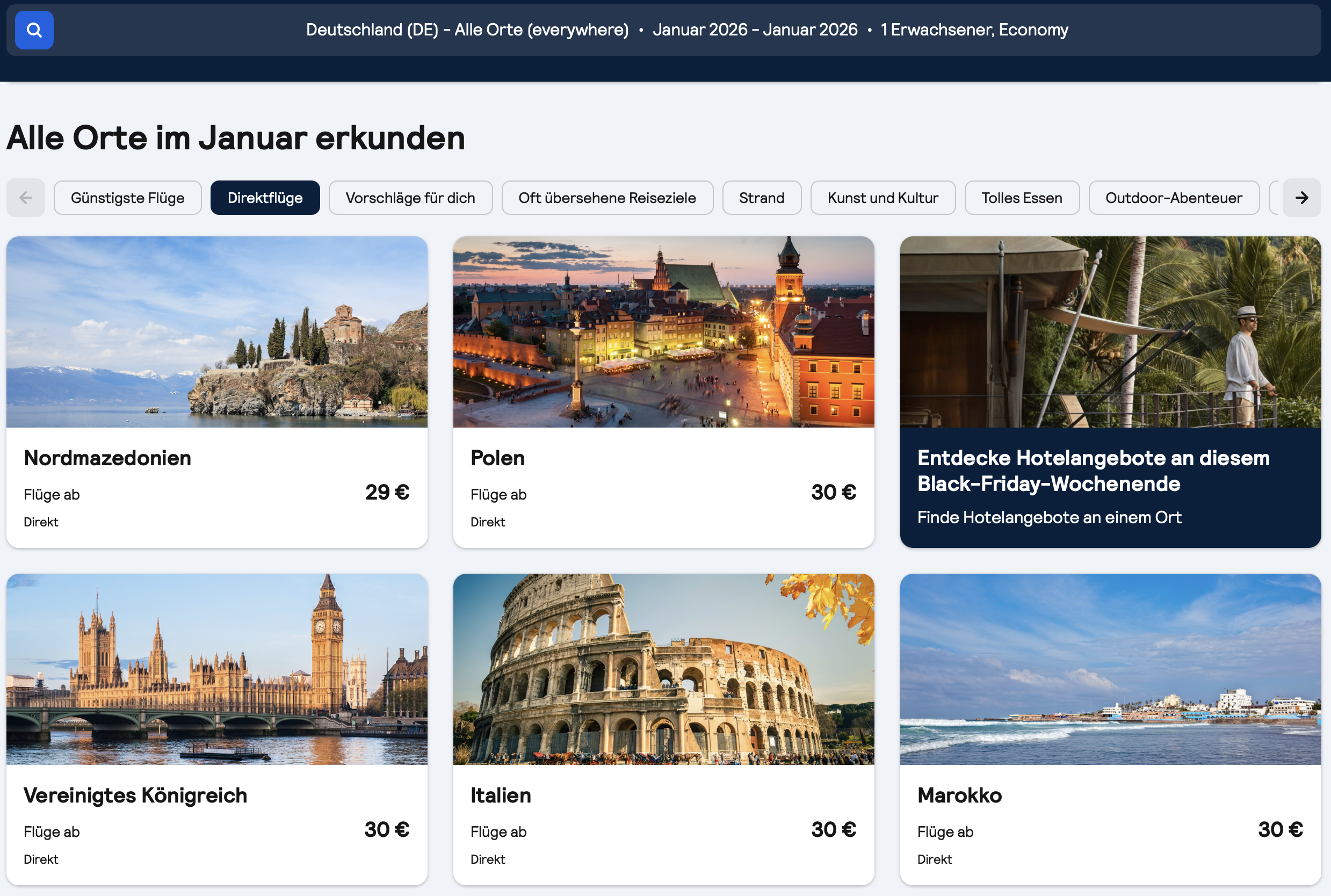Filter by Outdoor-Abenteuer
Viewport: 1331px width, 896px height.
click(1173, 198)
